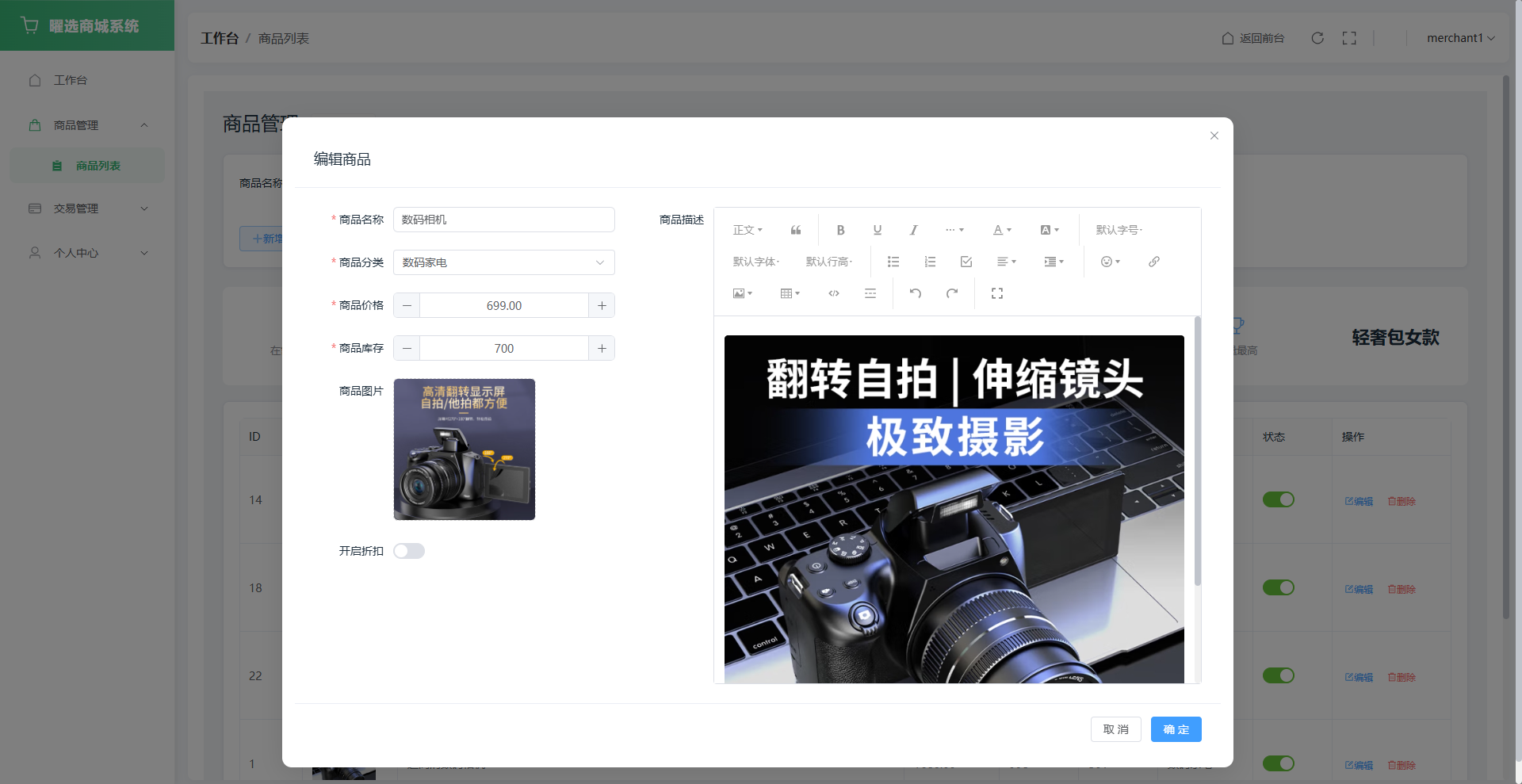Enable the 开启折扣 discount switch
This screenshot has height=784, width=1522.
point(409,551)
